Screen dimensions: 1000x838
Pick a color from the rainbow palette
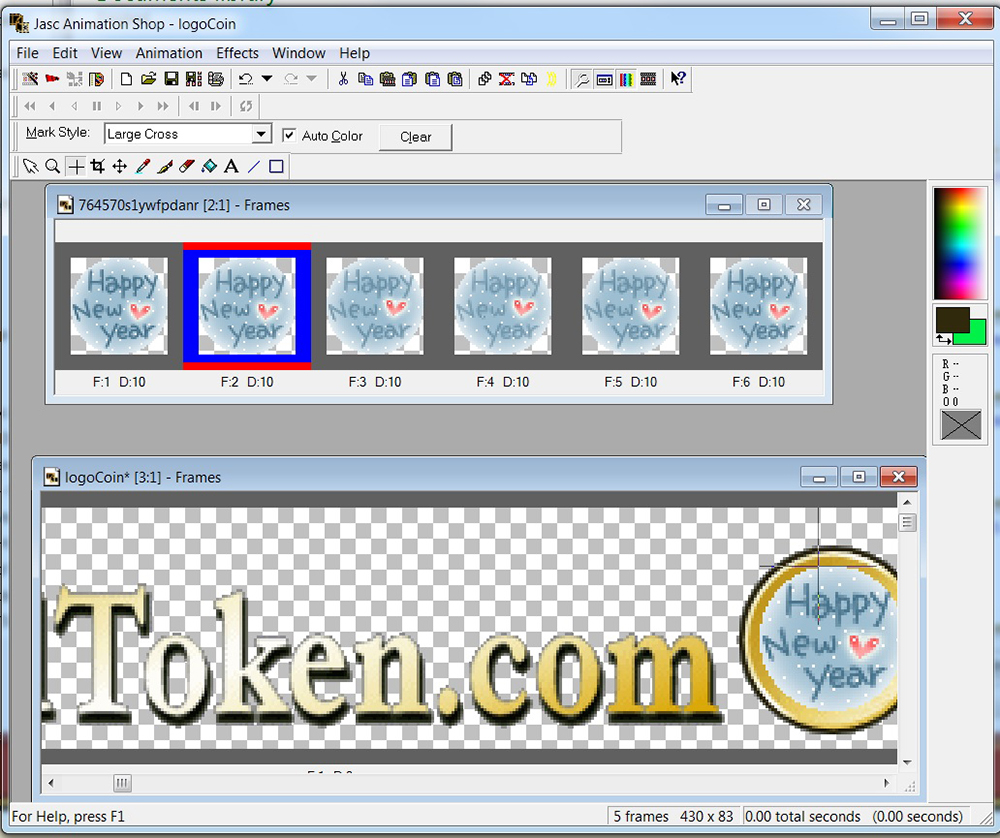pos(959,242)
